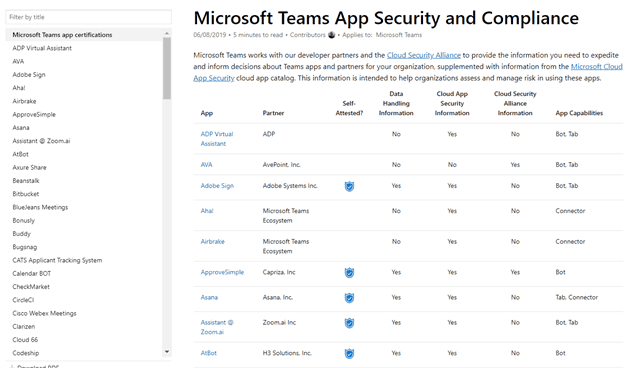
Task: Click the Data Handling Information column header
Action: (x=396, y=104)
